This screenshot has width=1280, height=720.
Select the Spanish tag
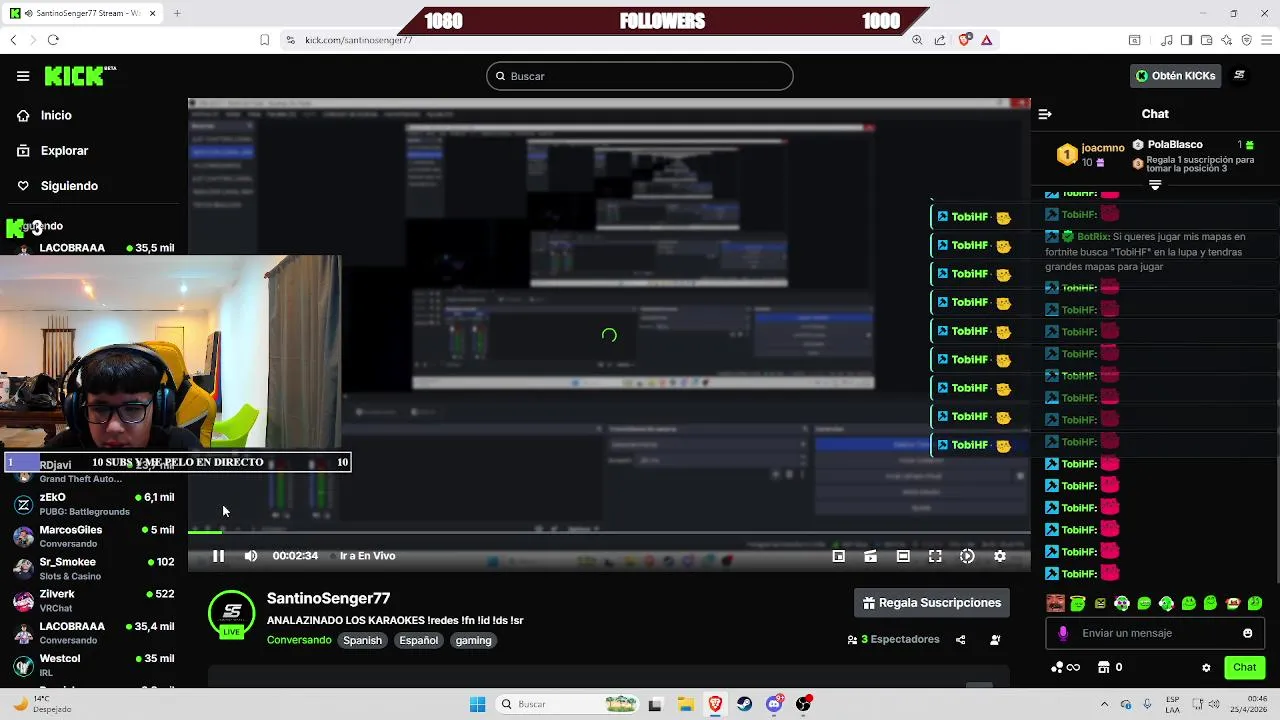tap(363, 640)
